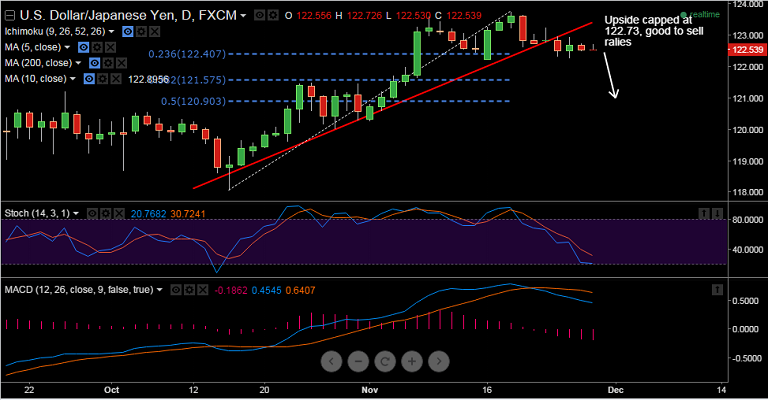The height and width of the screenshot is (400, 768).
Task: Select the 0.5(120.903) Fibonacci level label
Action: coord(193,101)
